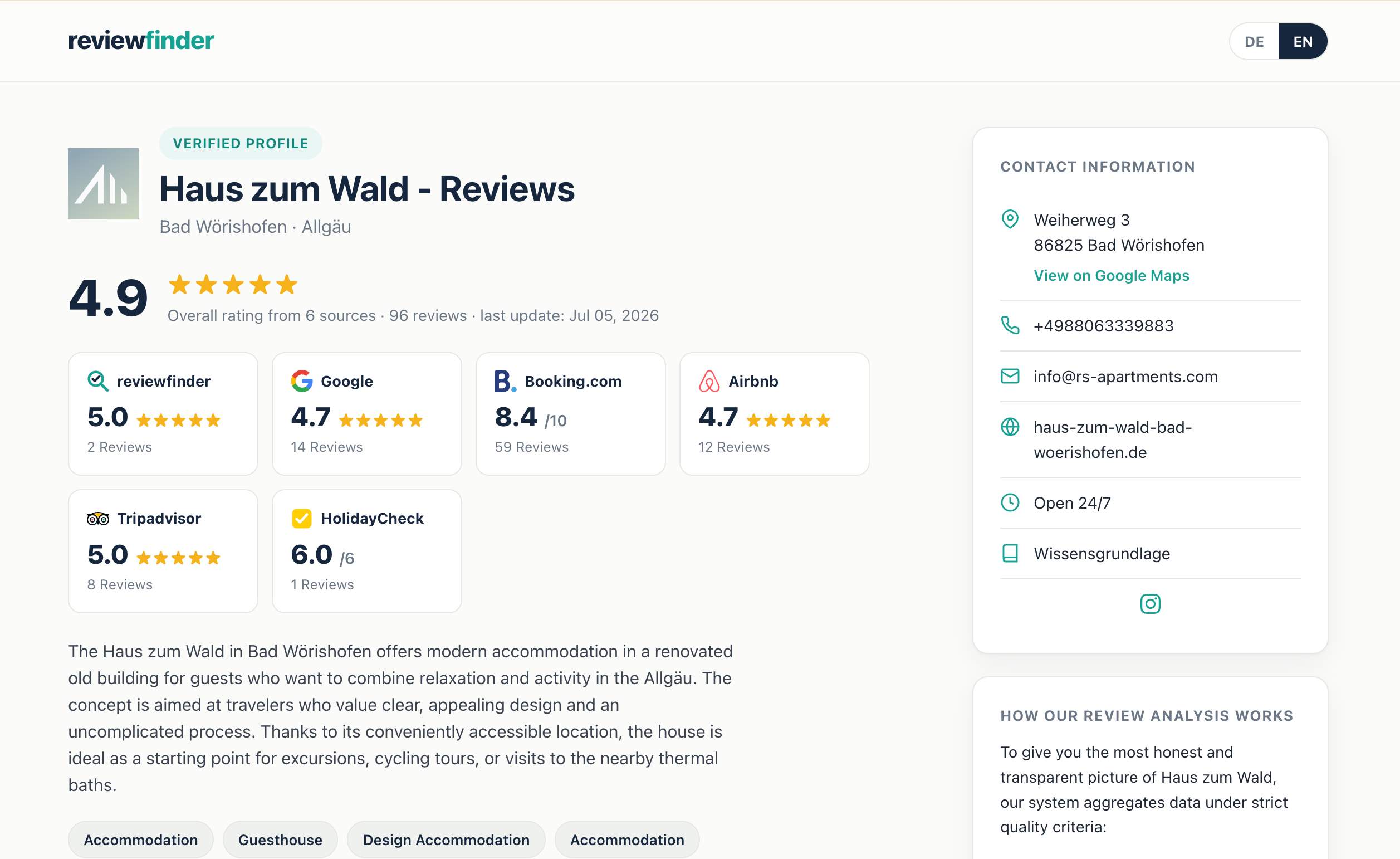Click the Tripadvisor owl icon
The height and width of the screenshot is (859, 1400).
pyautogui.click(x=97, y=519)
